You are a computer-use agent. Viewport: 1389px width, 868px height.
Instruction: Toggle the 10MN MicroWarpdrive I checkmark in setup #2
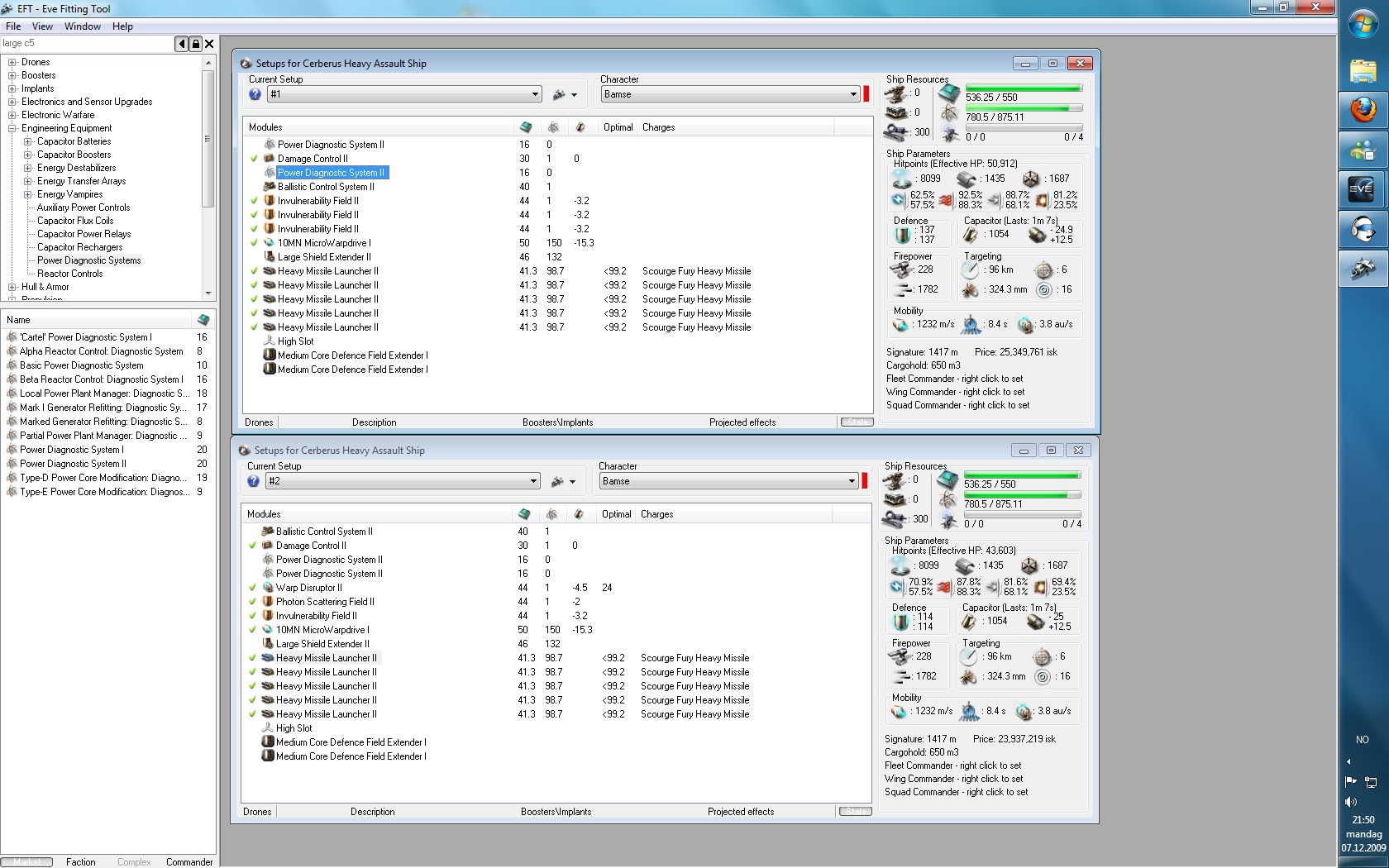[x=252, y=630]
